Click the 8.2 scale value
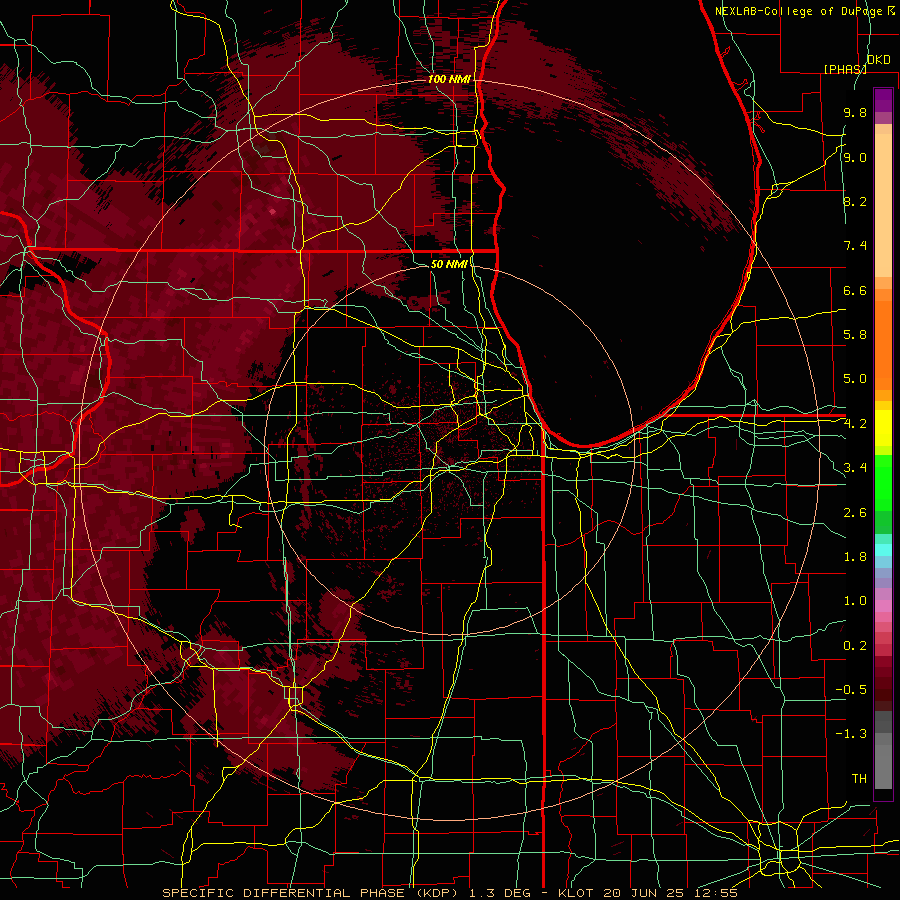The width and height of the screenshot is (900, 900). [855, 201]
